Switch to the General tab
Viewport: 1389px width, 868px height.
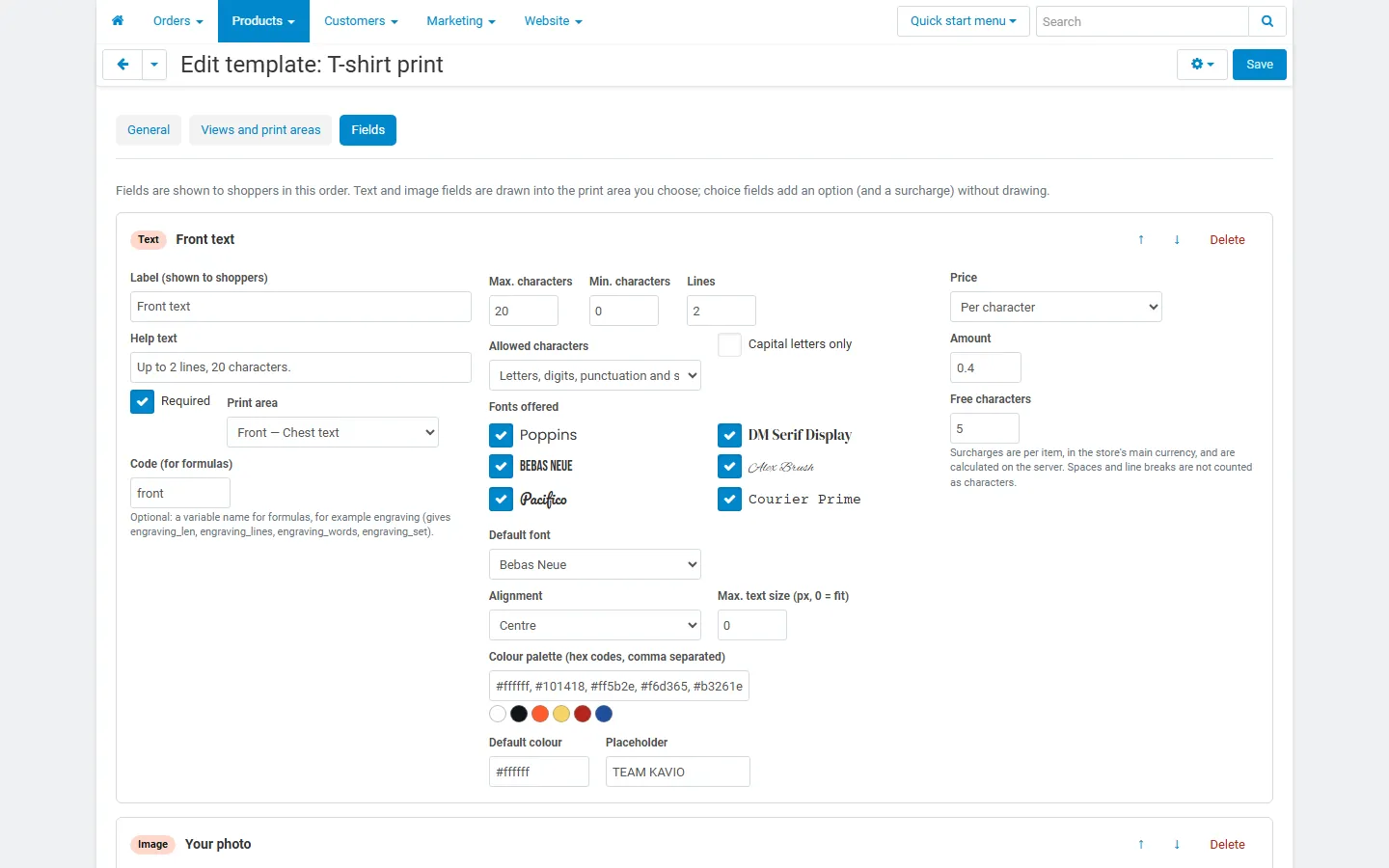click(x=149, y=130)
